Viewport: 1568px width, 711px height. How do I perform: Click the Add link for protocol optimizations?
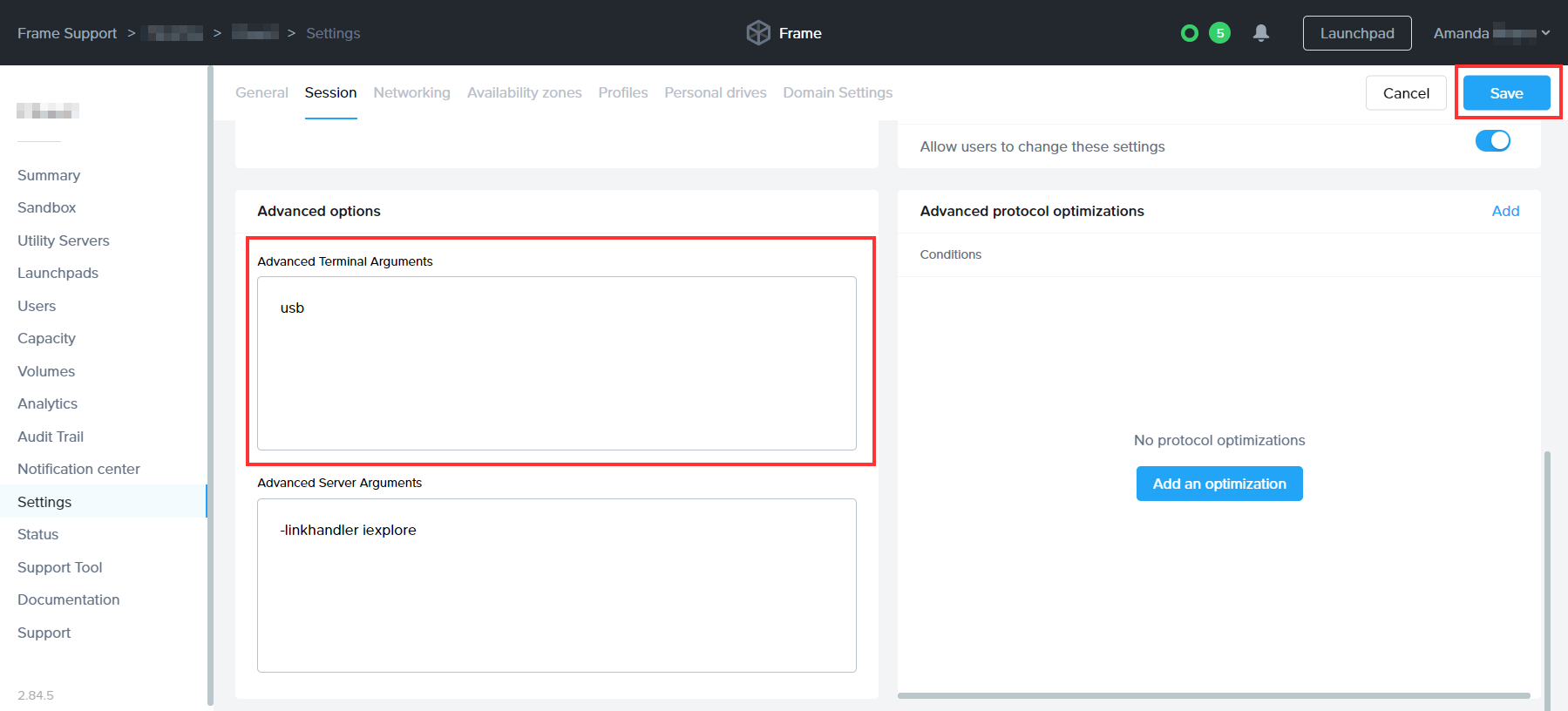coord(1505,211)
